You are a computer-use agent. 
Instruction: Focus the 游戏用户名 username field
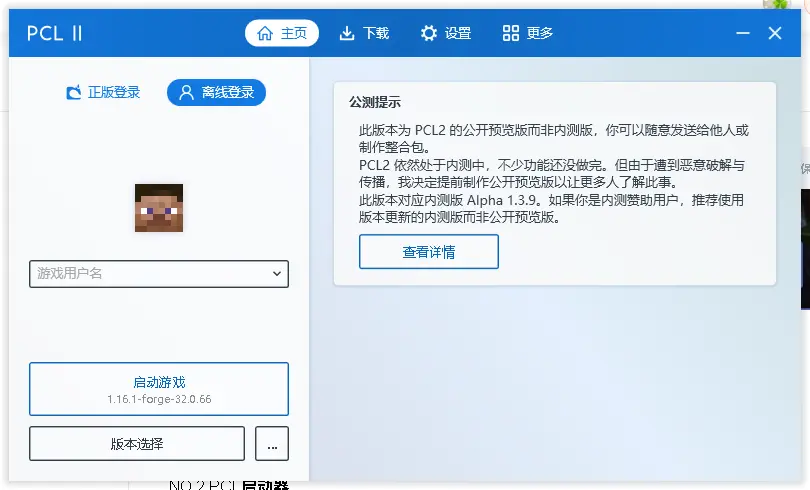[159, 274]
